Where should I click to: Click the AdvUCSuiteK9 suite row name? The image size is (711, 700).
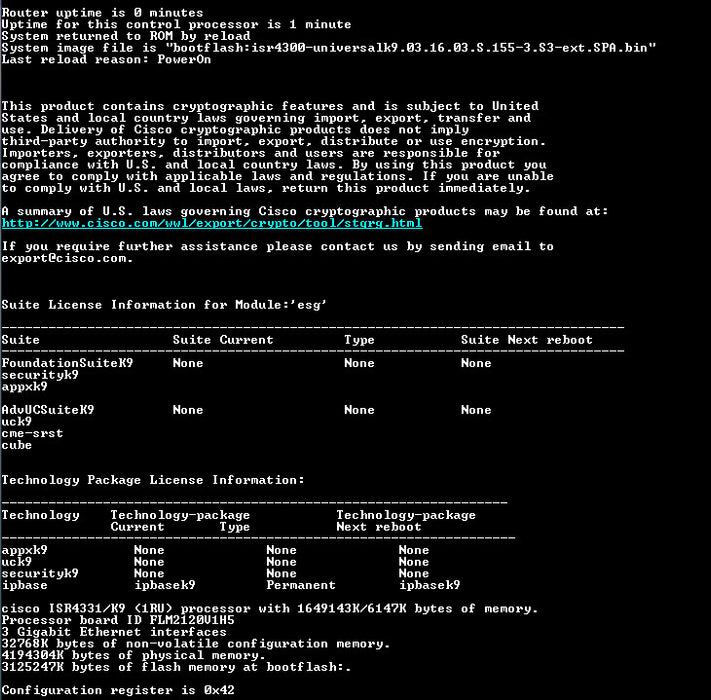[48, 410]
